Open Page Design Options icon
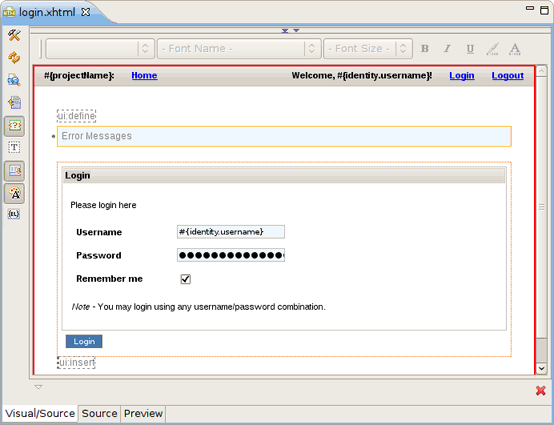Screen dimensions: 554x425 pos(14,80)
